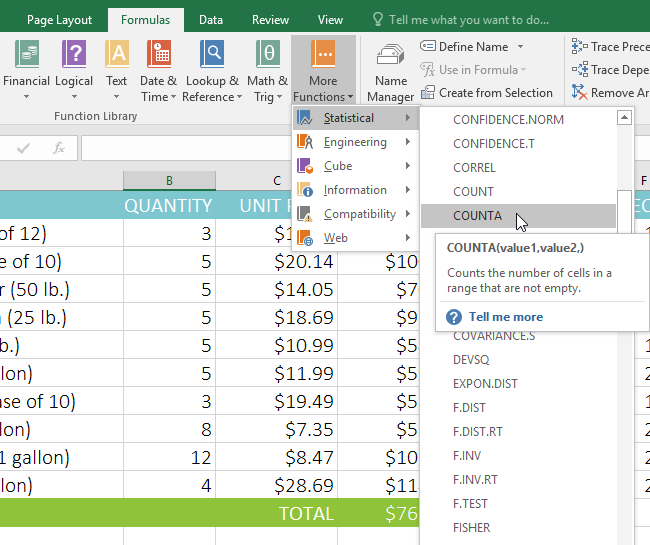
Task: Click the Tell me more link
Action: 505,317
